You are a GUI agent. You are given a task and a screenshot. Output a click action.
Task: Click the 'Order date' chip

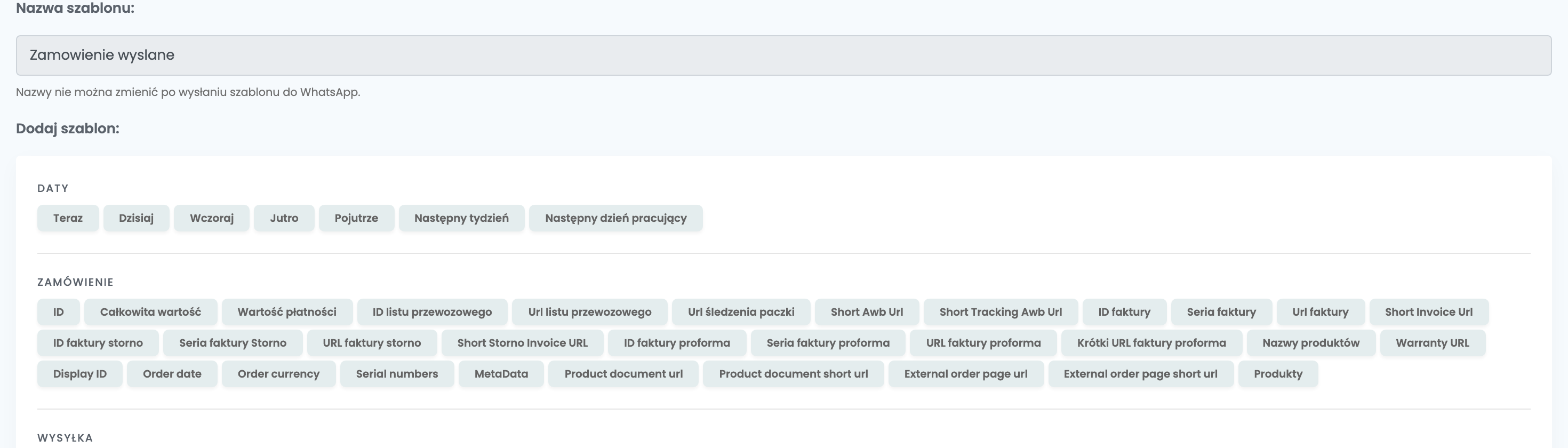click(172, 374)
